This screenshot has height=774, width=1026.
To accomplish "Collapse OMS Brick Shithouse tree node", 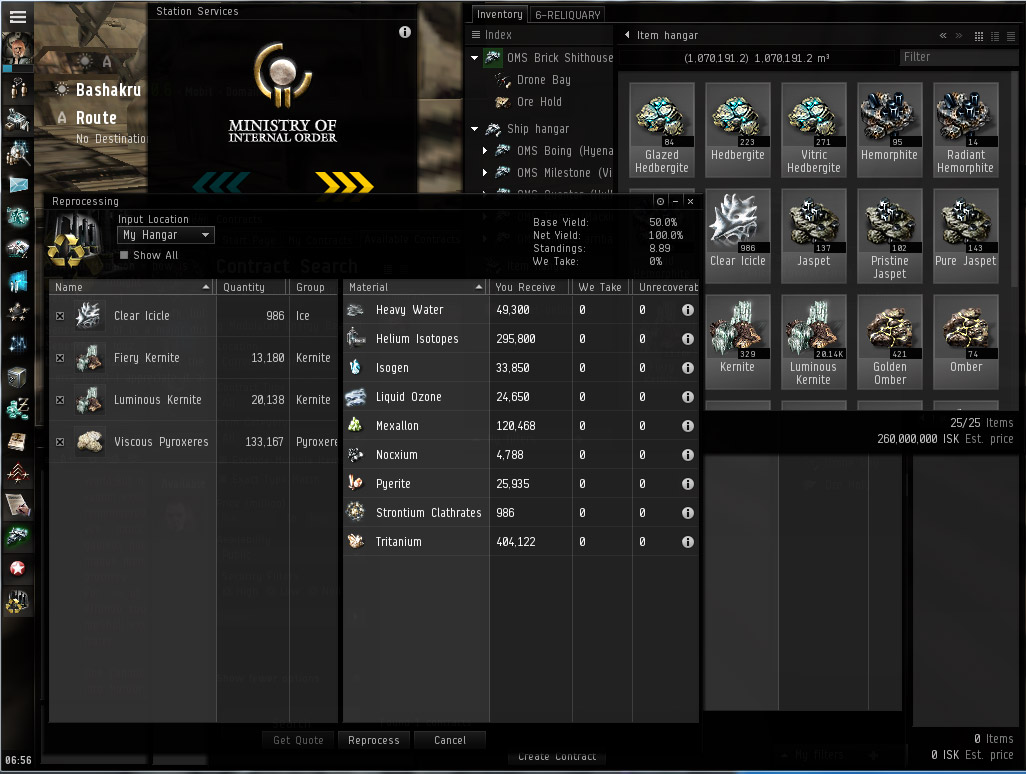I will (x=474, y=58).
